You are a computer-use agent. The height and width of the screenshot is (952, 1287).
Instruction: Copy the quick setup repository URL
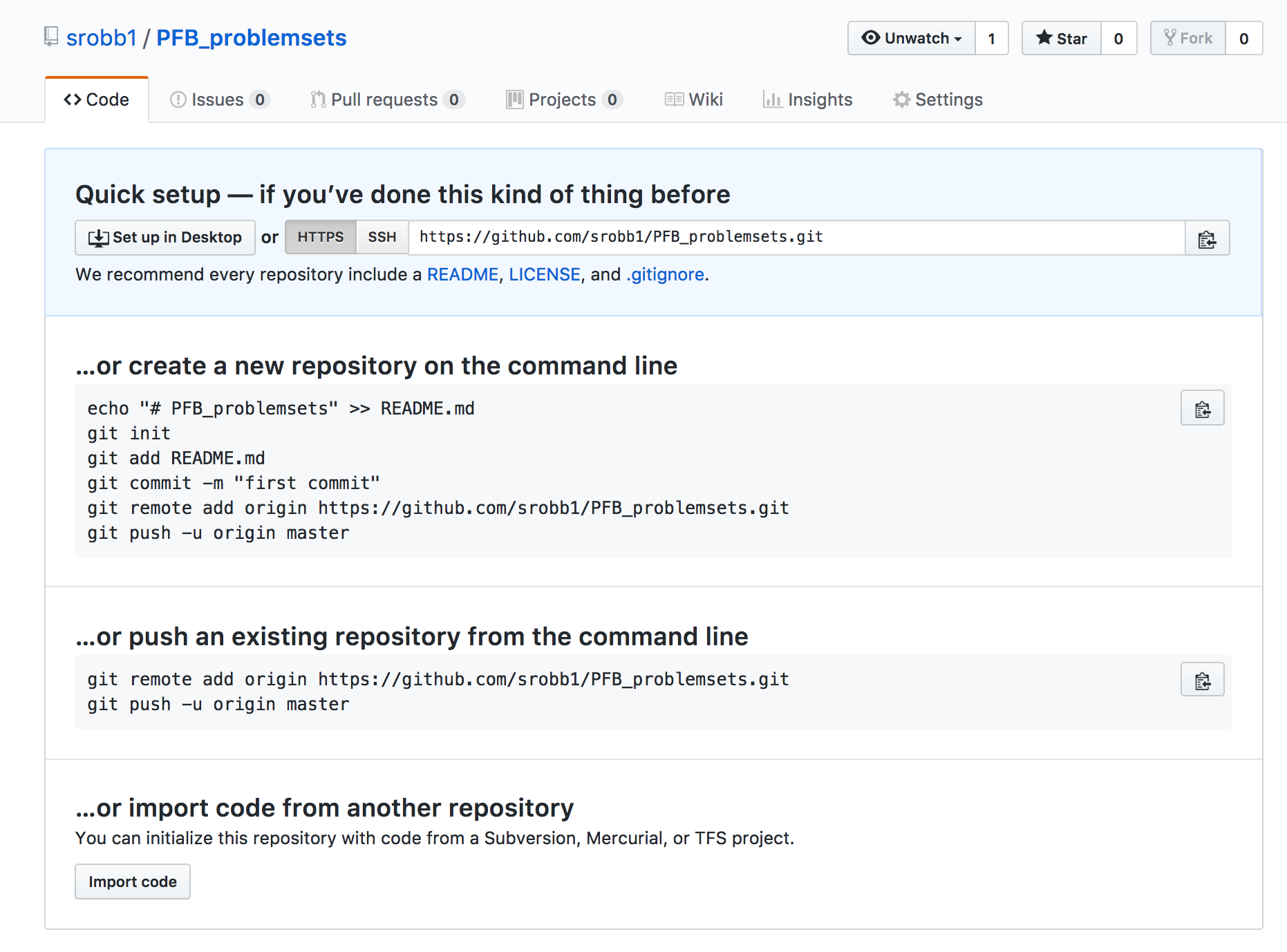(x=1207, y=238)
